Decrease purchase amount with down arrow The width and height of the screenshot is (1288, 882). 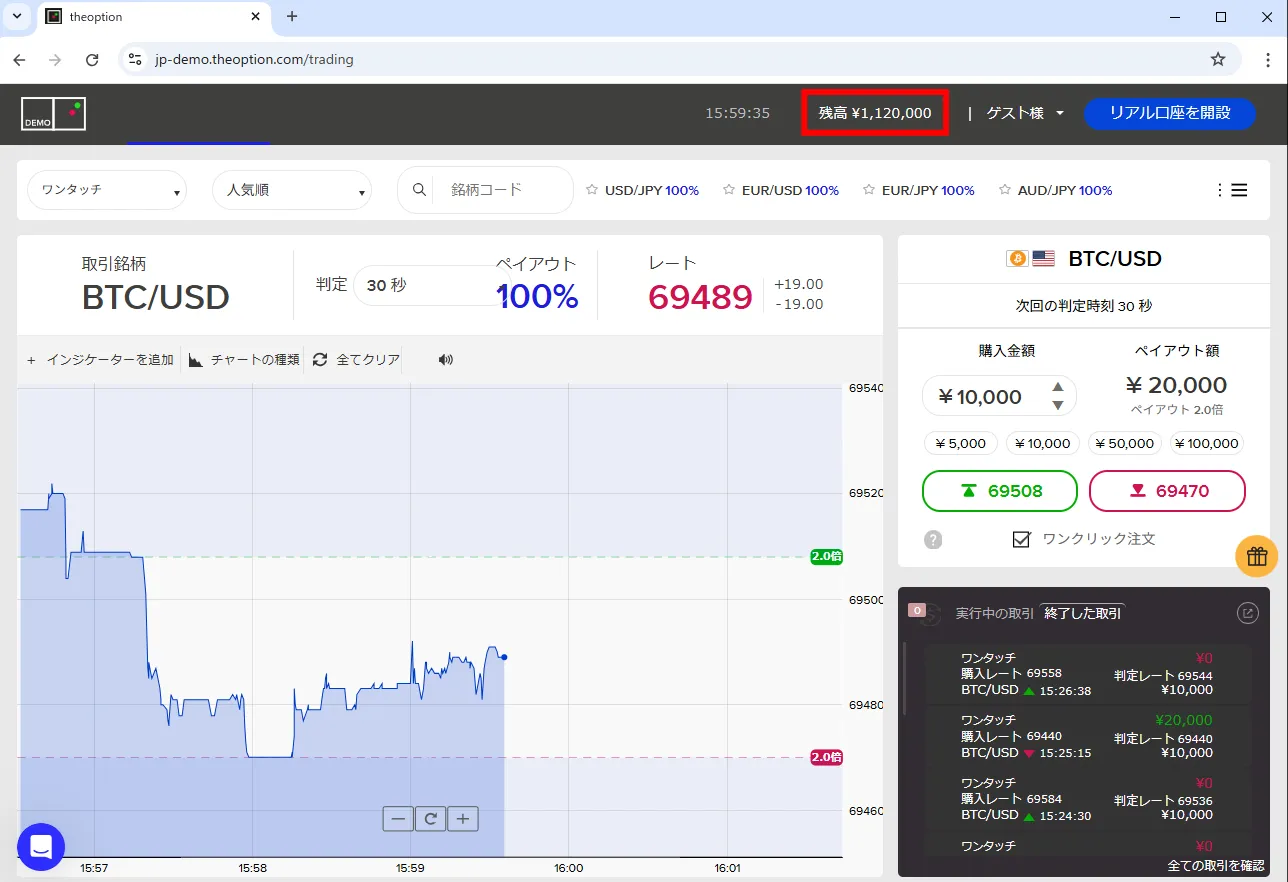tap(1057, 405)
